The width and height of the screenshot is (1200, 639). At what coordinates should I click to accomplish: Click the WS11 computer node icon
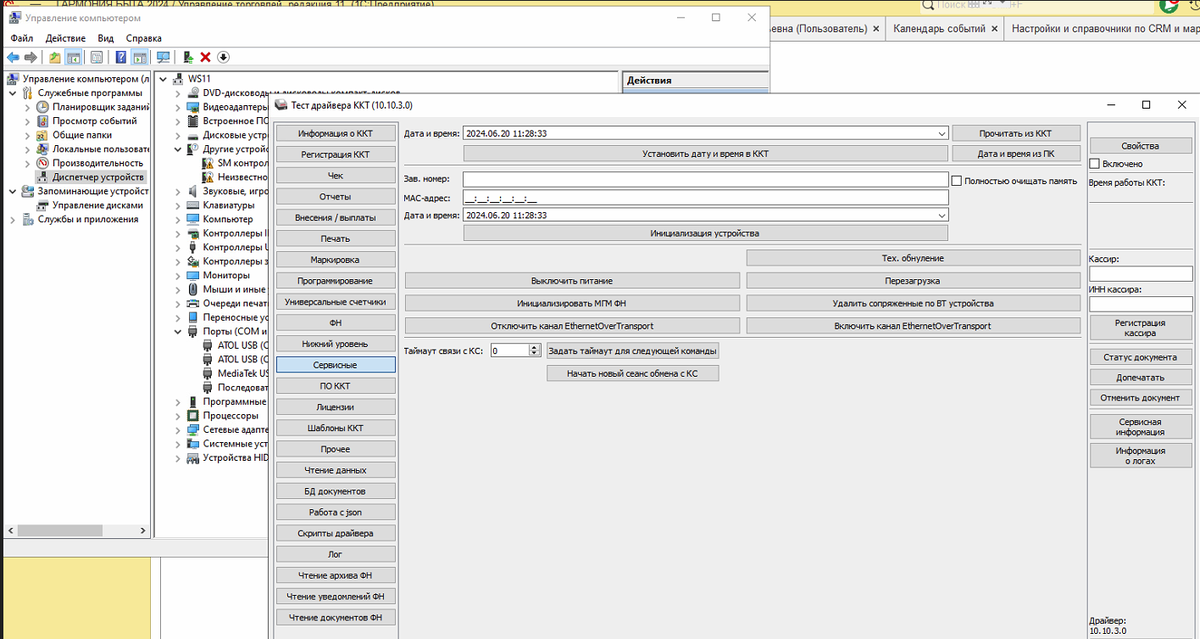(178, 78)
